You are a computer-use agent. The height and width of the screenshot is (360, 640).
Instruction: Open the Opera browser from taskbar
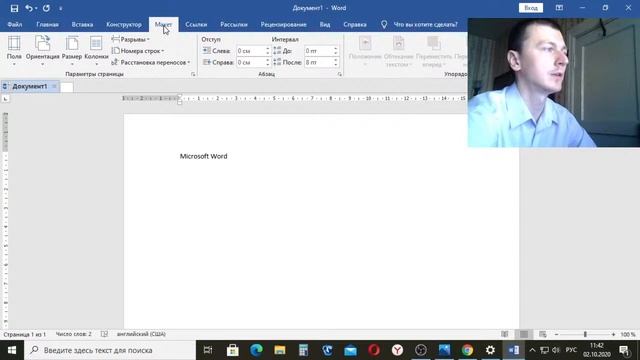click(374, 350)
